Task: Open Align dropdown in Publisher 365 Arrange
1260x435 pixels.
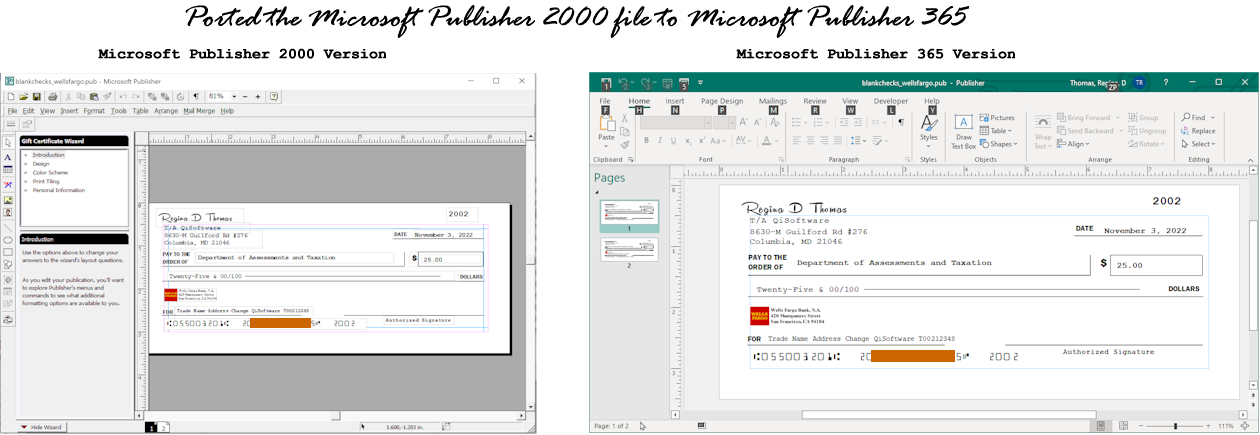Action: 1074,144
